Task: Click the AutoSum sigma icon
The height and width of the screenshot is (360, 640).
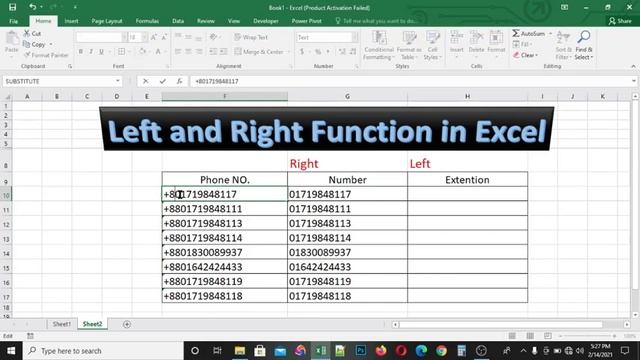Action: click(x=516, y=33)
